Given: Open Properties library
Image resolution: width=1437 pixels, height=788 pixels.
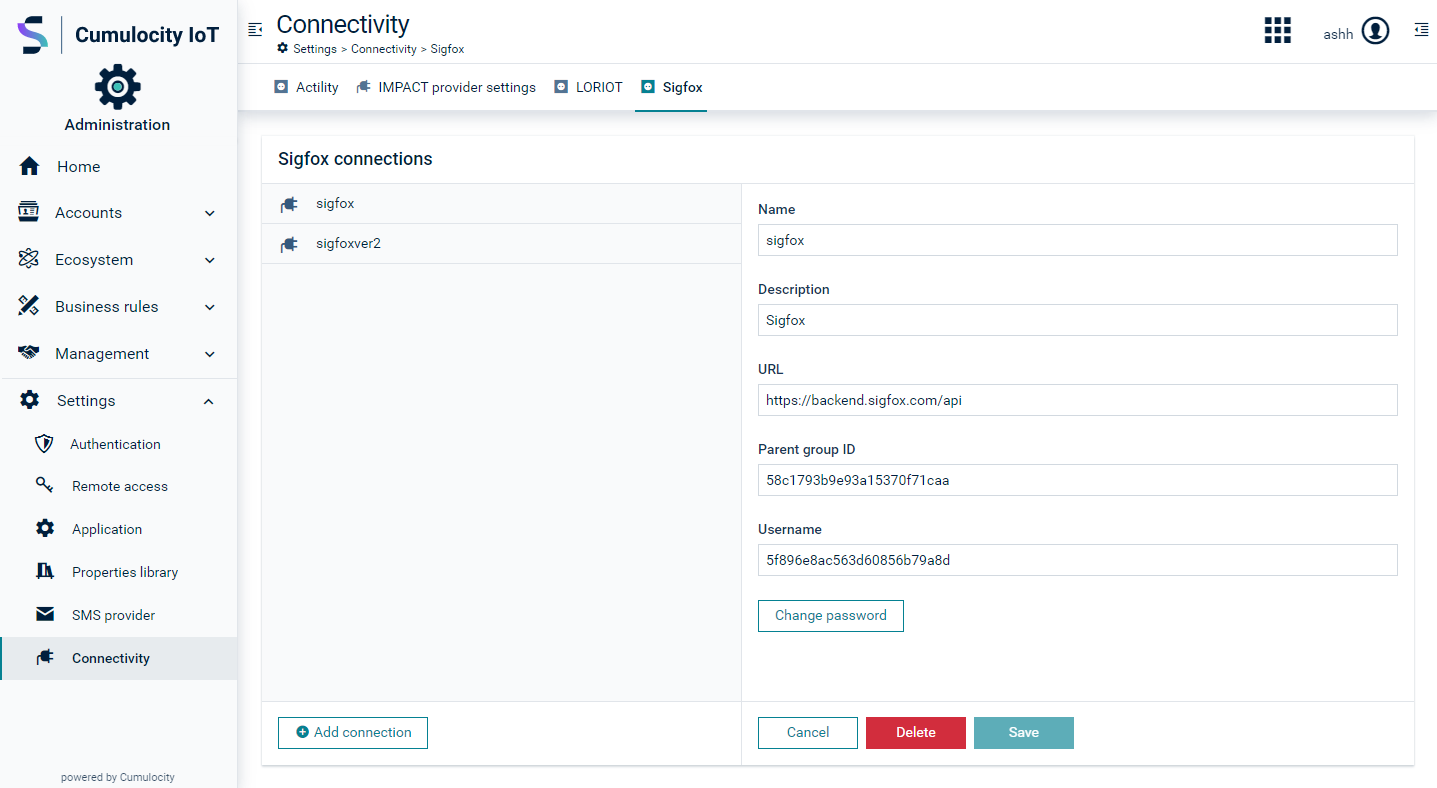Looking at the screenshot, I should click(119, 572).
